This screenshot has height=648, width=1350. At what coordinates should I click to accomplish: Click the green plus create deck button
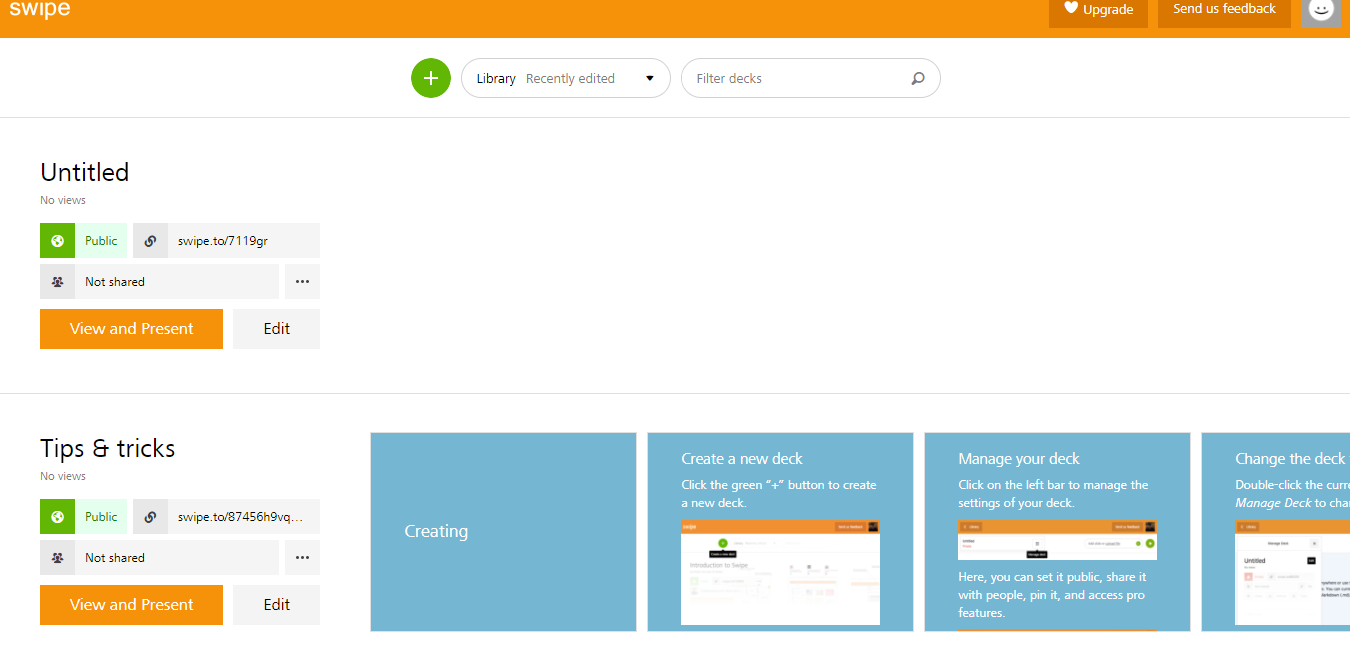pyautogui.click(x=431, y=78)
